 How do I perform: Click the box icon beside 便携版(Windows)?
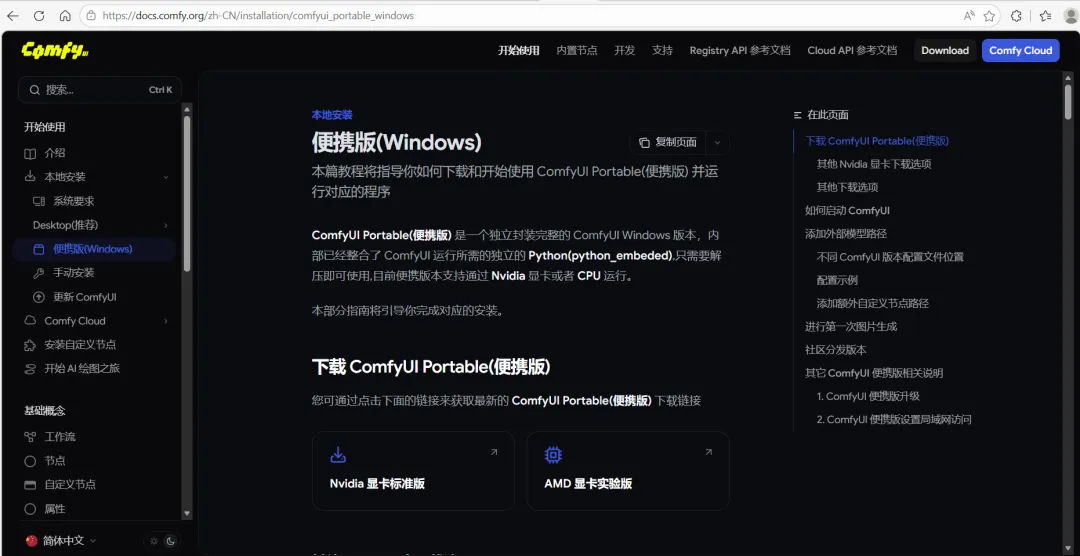coord(39,249)
